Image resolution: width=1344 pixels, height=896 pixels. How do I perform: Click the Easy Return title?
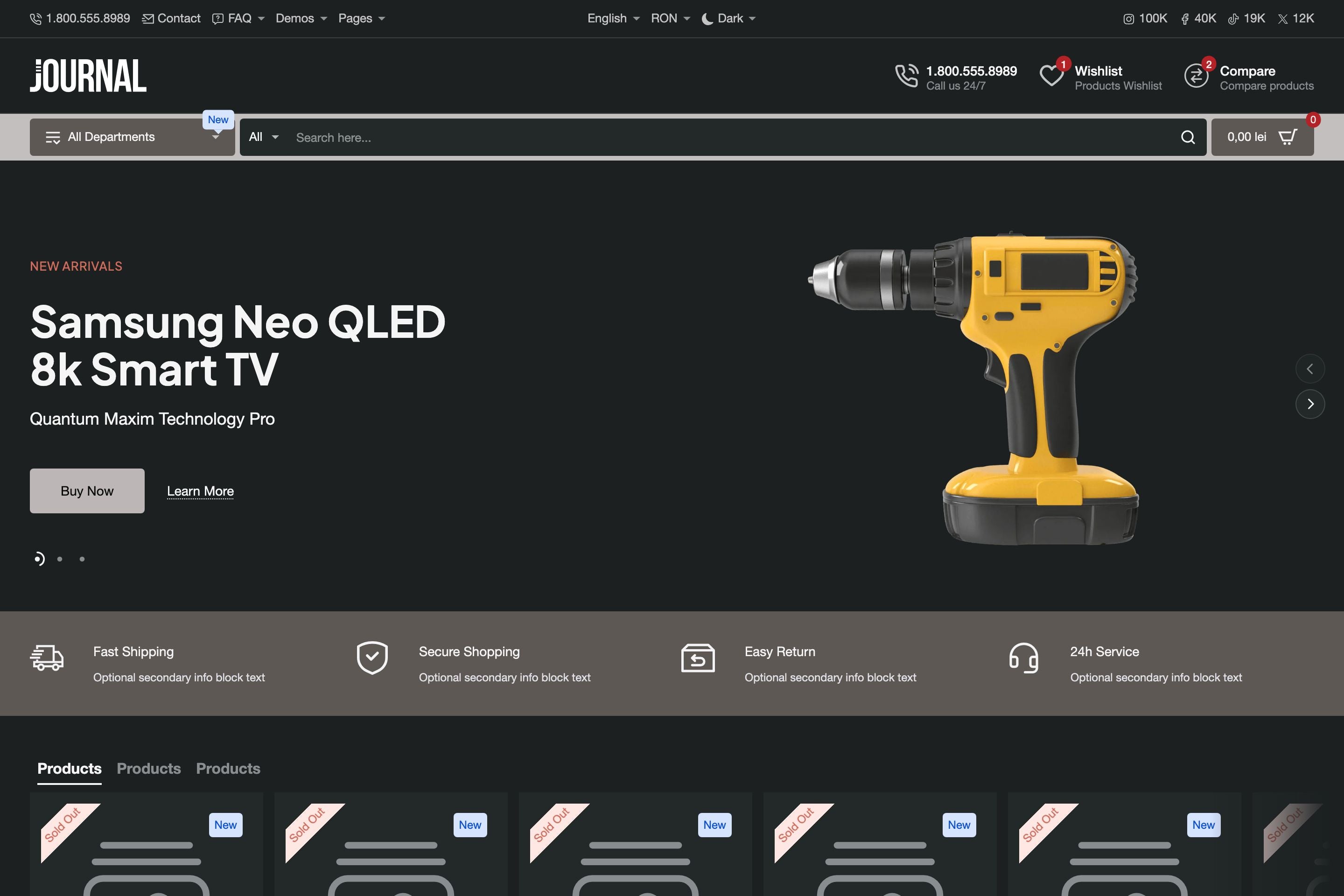(780, 651)
